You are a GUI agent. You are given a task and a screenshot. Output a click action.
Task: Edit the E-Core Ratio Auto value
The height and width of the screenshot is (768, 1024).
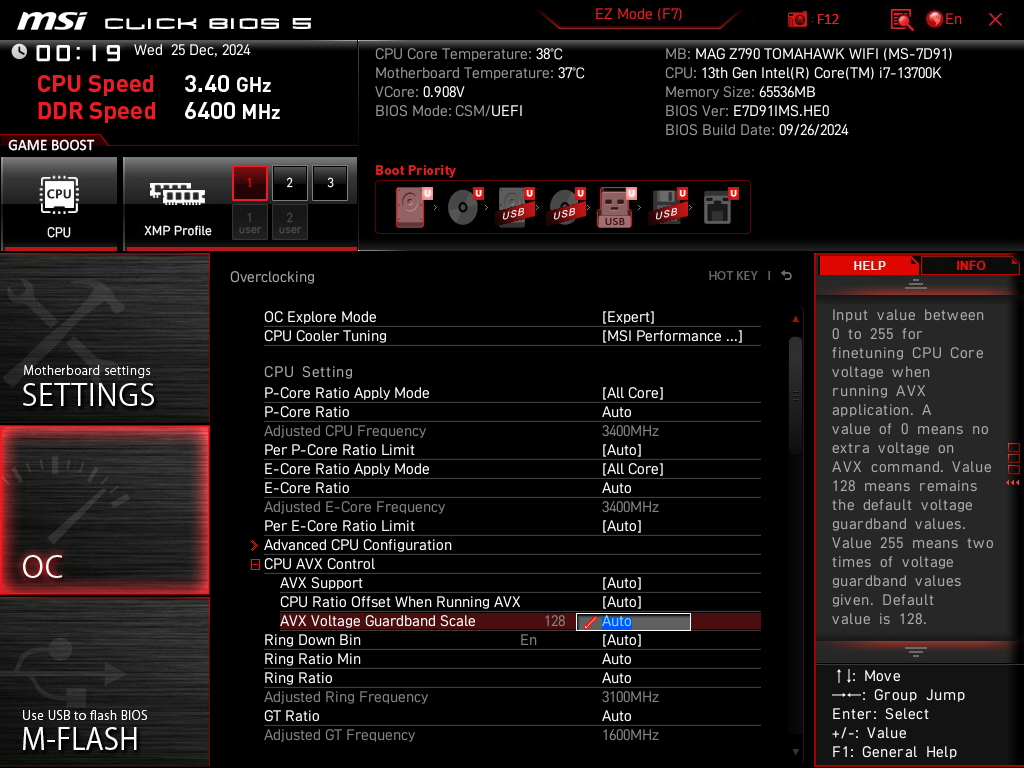pos(616,488)
